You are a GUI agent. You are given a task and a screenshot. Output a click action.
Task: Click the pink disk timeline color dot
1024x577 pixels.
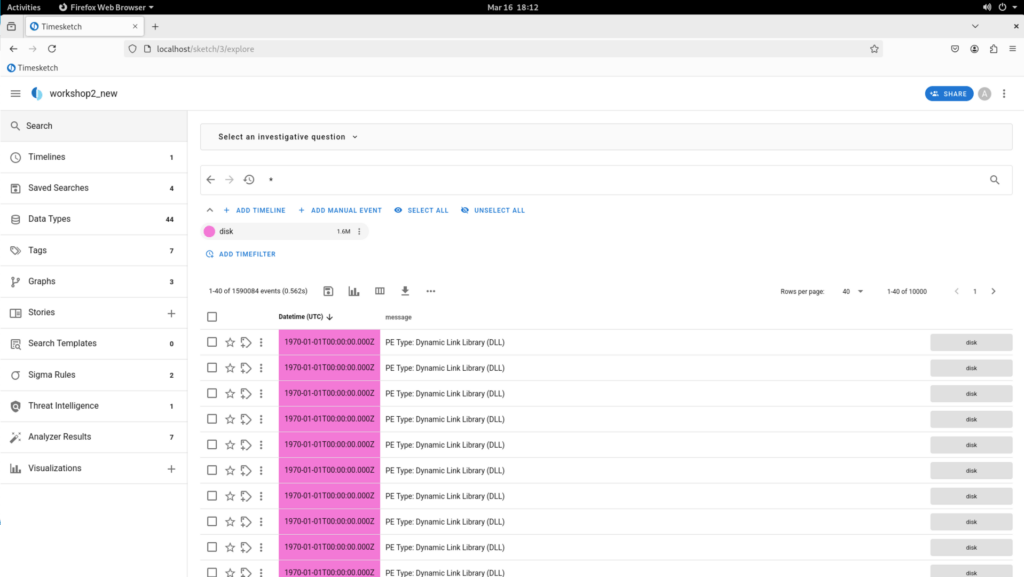coord(209,231)
